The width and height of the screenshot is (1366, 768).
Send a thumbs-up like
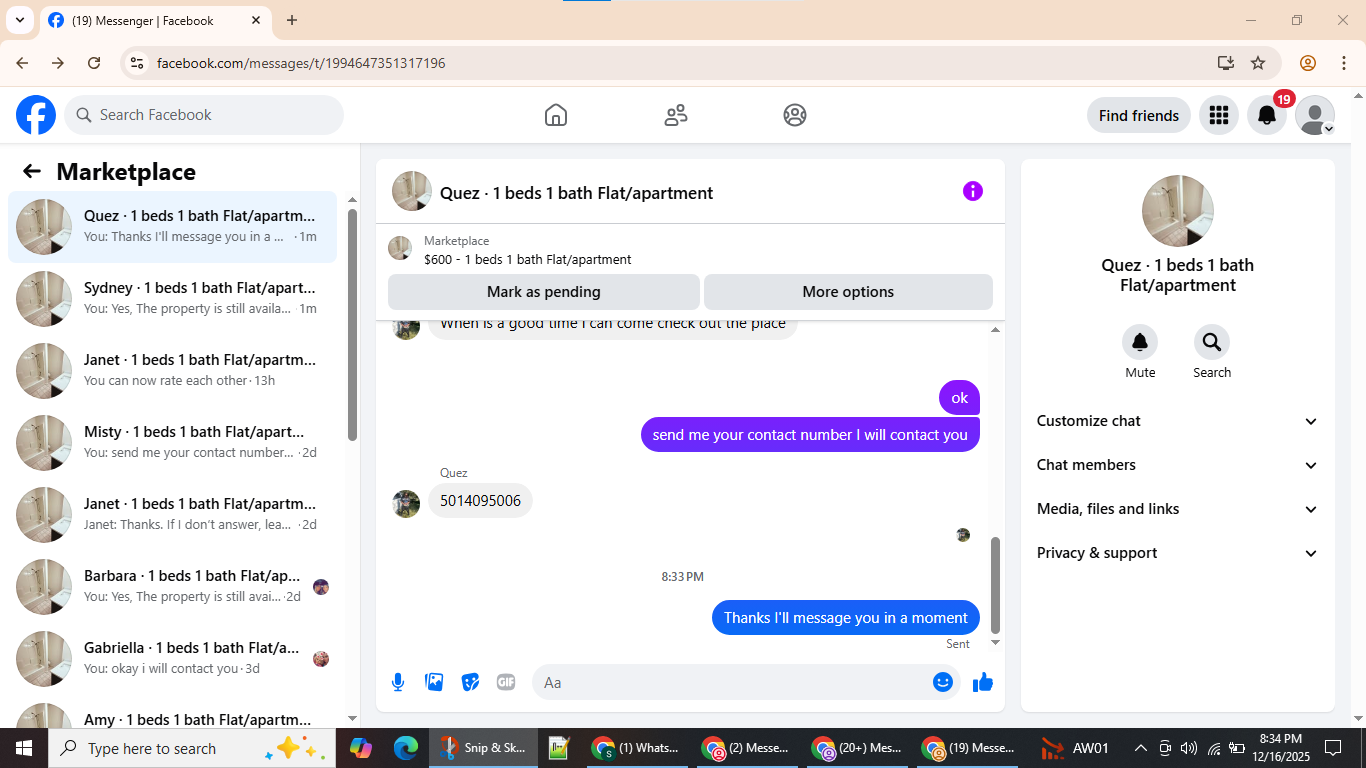click(x=983, y=682)
